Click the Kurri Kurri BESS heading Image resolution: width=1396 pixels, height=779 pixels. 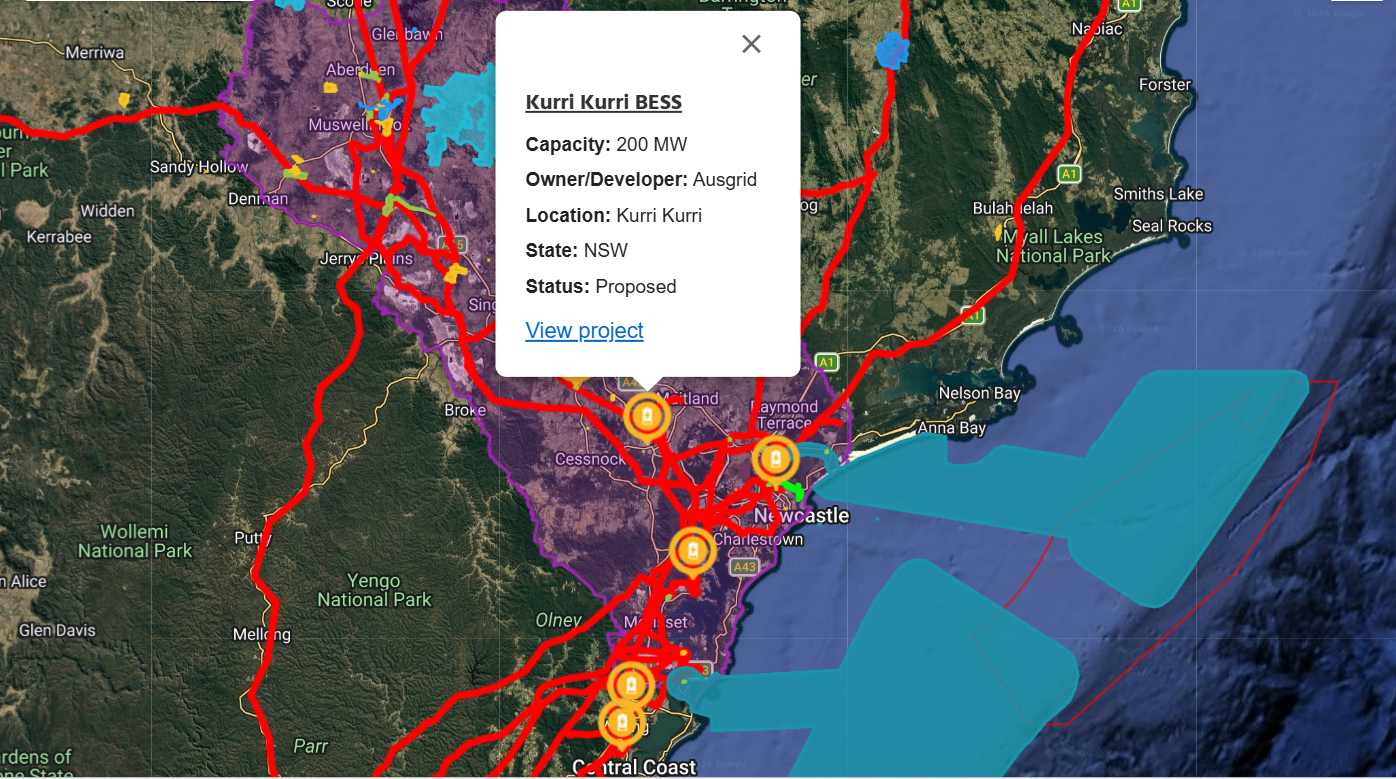coord(604,101)
